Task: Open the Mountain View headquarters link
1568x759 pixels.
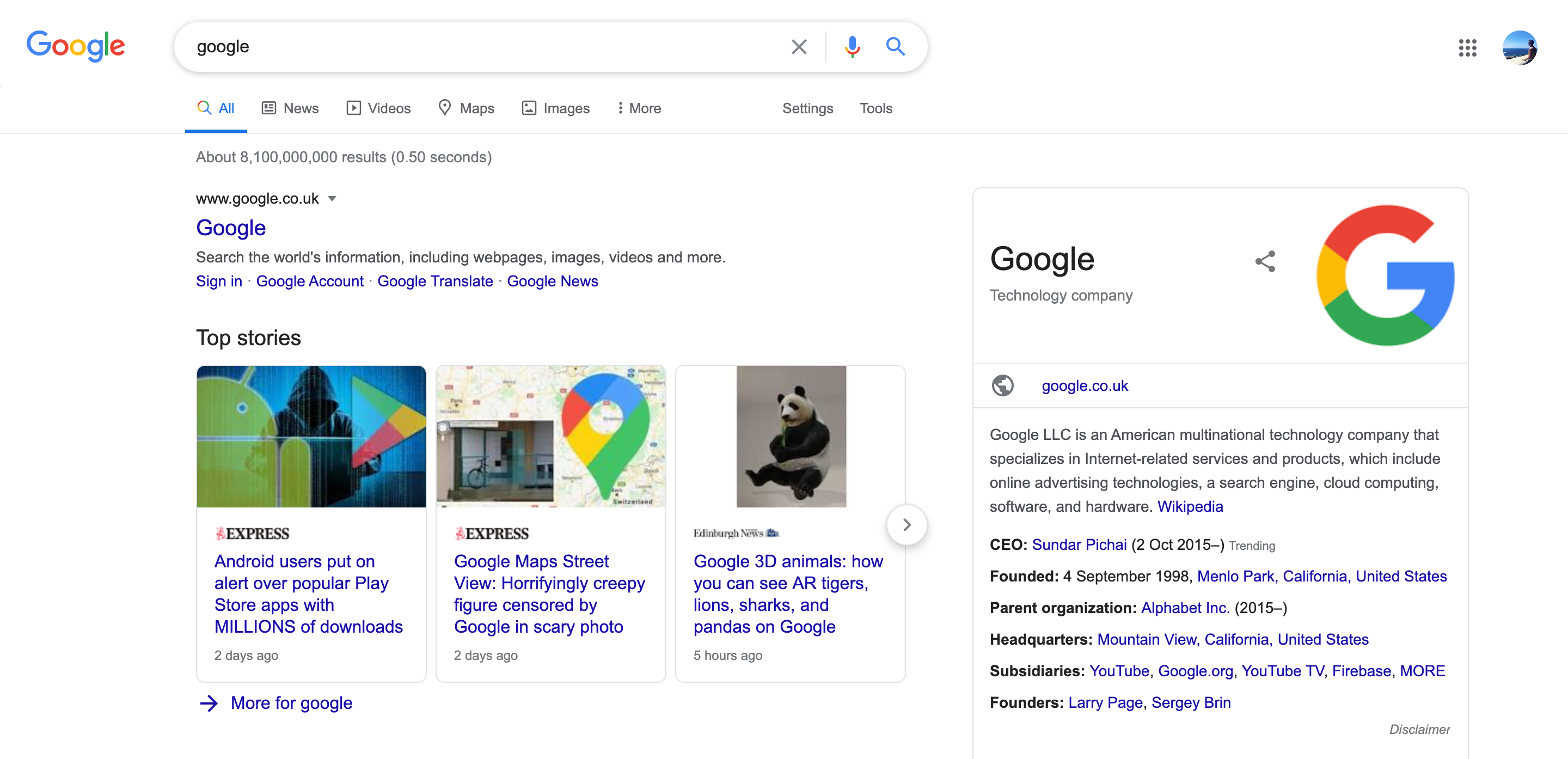Action: point(1233,640)
